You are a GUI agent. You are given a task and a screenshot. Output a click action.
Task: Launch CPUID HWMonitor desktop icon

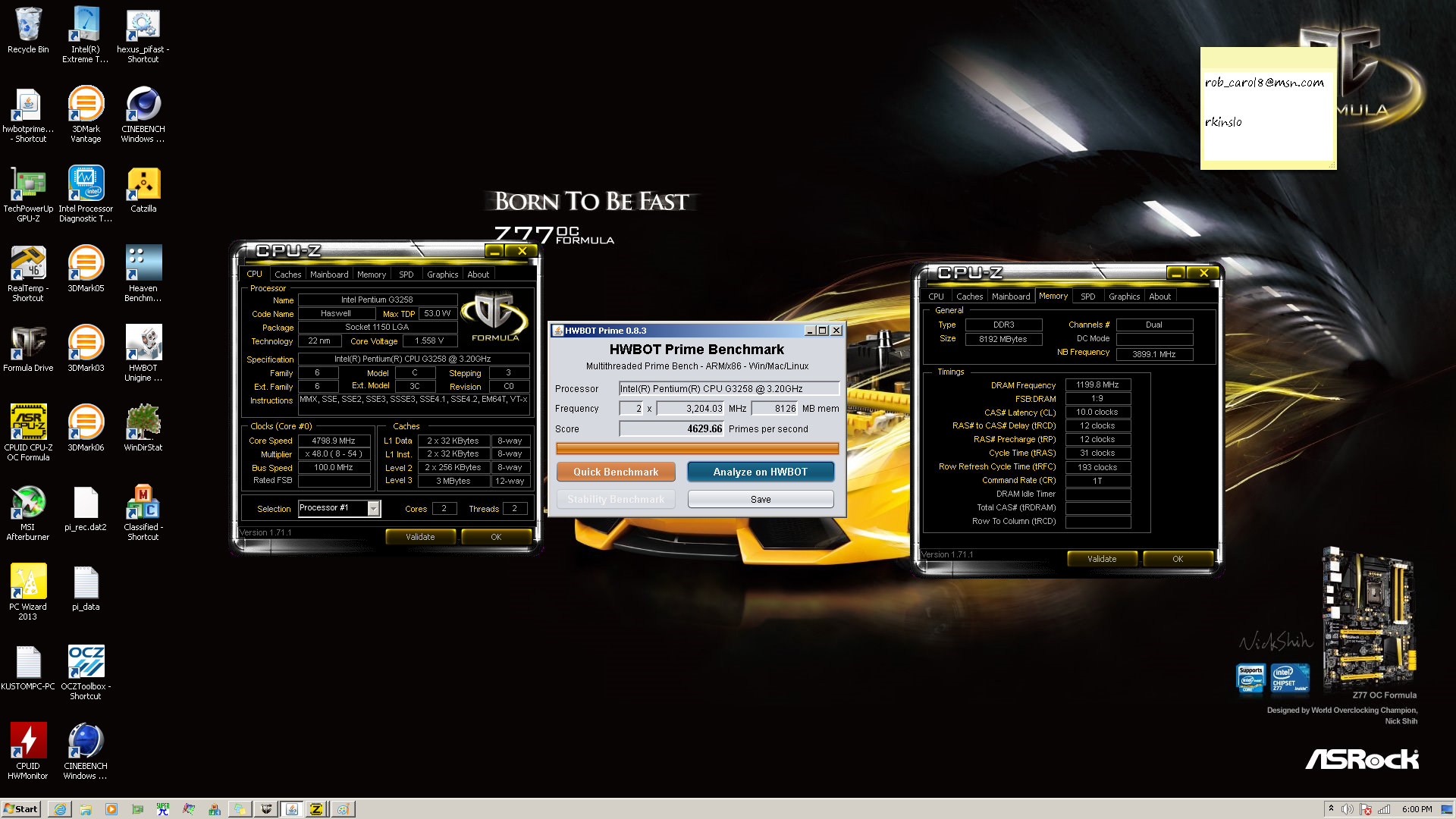click(x=28, y=752)
